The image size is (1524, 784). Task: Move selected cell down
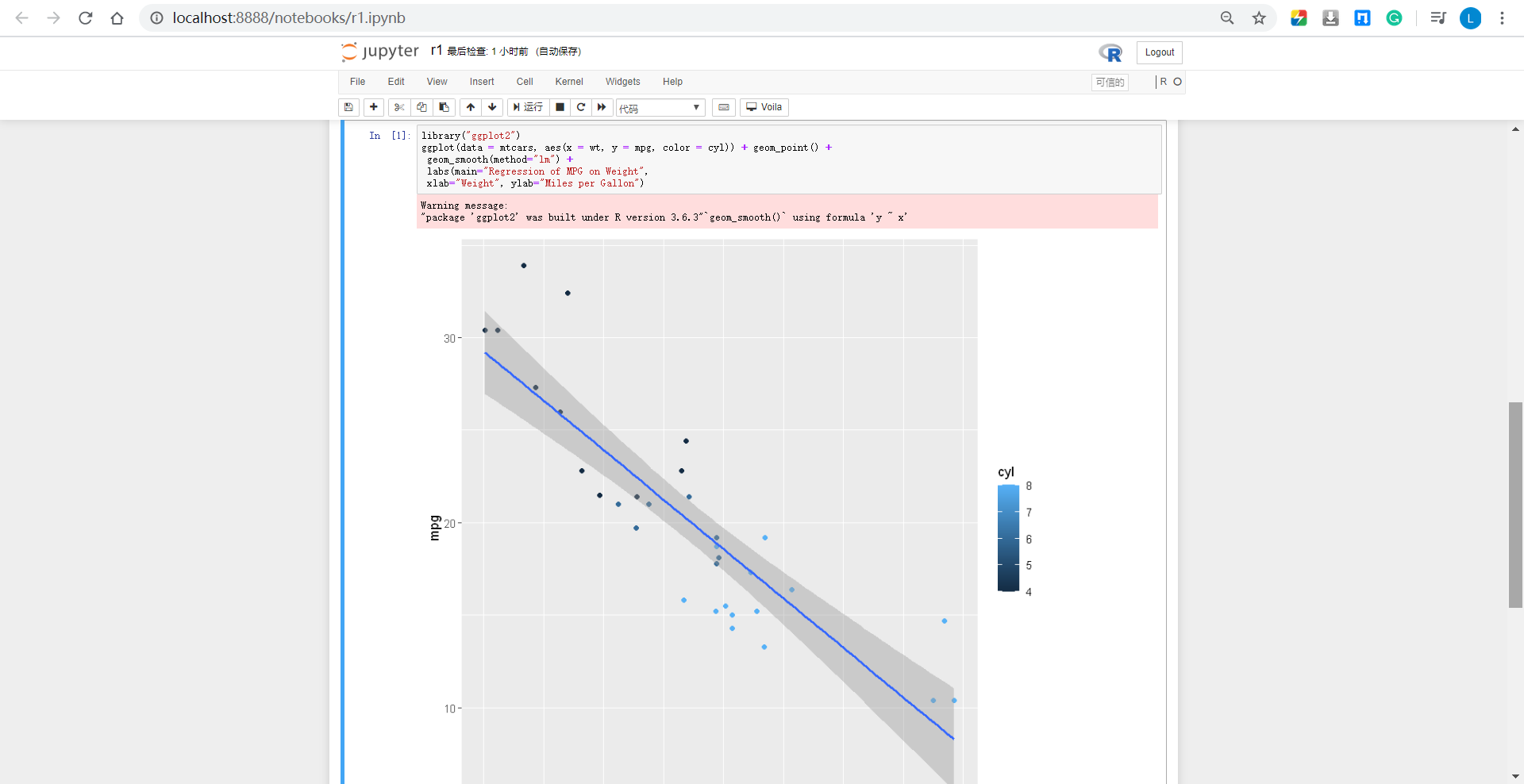pyautogui.click(x=492, y=107)
